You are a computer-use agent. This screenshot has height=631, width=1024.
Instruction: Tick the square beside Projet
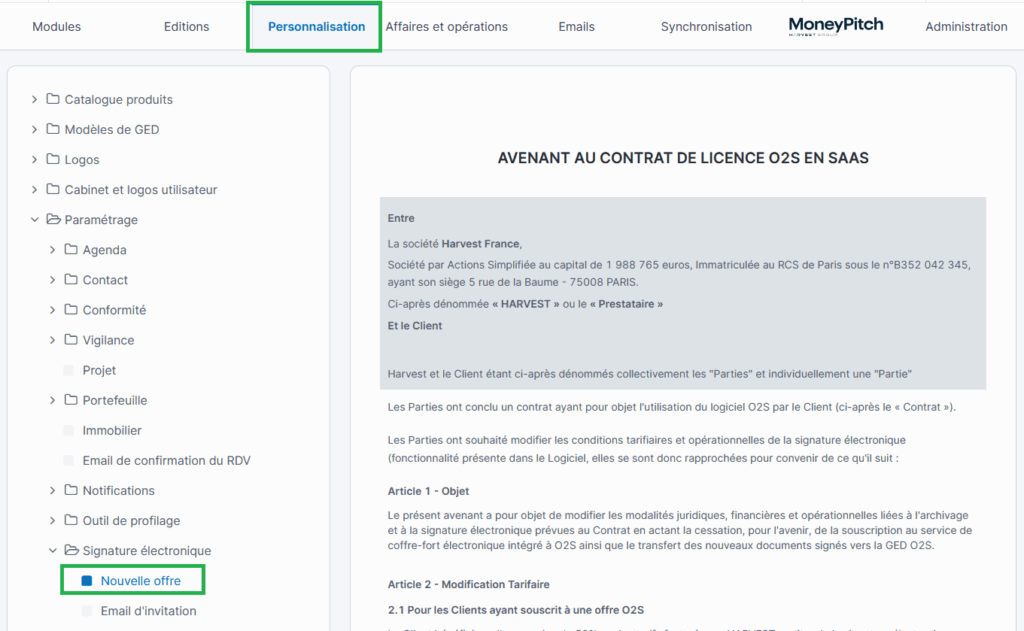click(x=69, y=370)
